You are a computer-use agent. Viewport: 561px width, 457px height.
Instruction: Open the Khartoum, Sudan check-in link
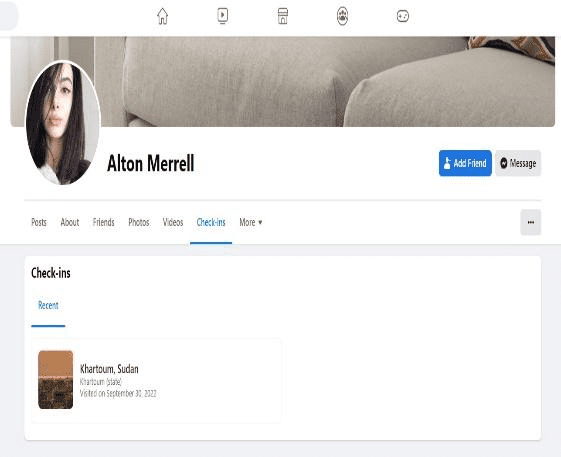[x=109, y=369]
